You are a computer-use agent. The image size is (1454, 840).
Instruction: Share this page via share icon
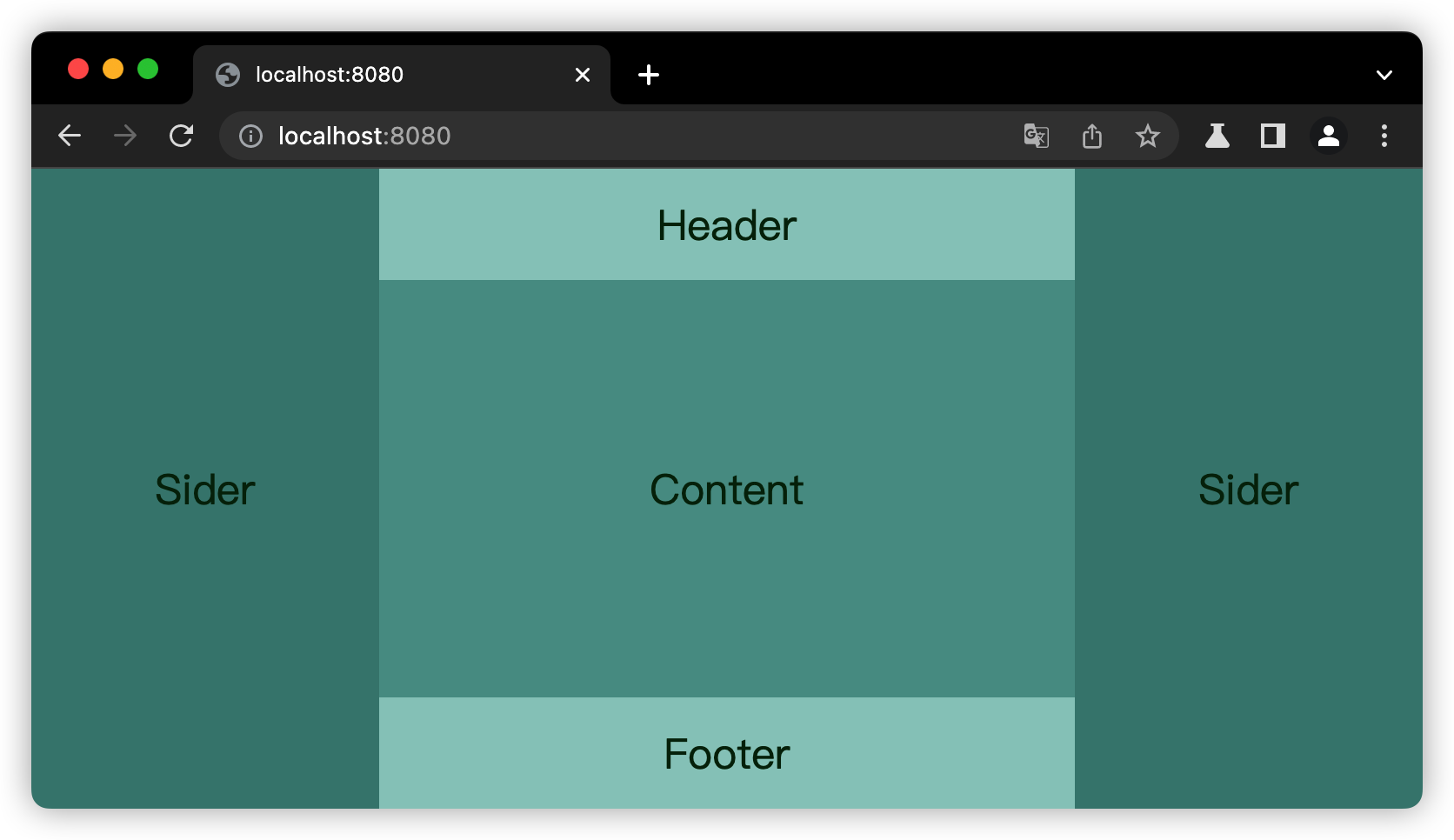pos(1092,137)
